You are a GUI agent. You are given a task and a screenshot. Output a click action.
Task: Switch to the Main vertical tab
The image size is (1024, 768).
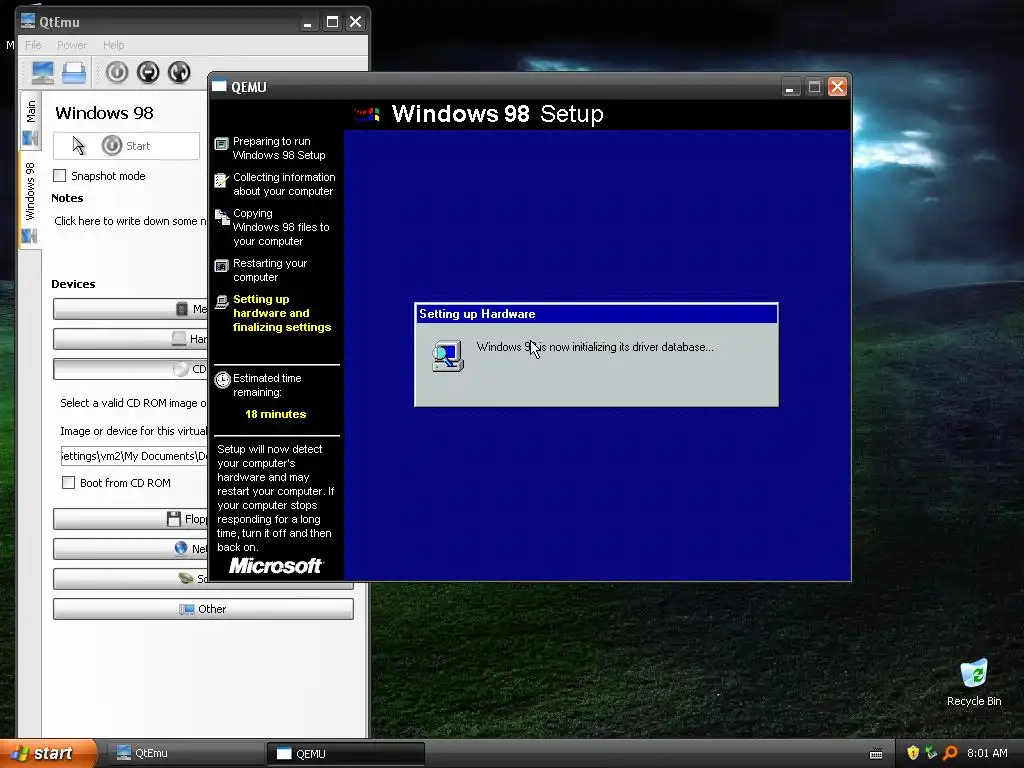point(30,122)
